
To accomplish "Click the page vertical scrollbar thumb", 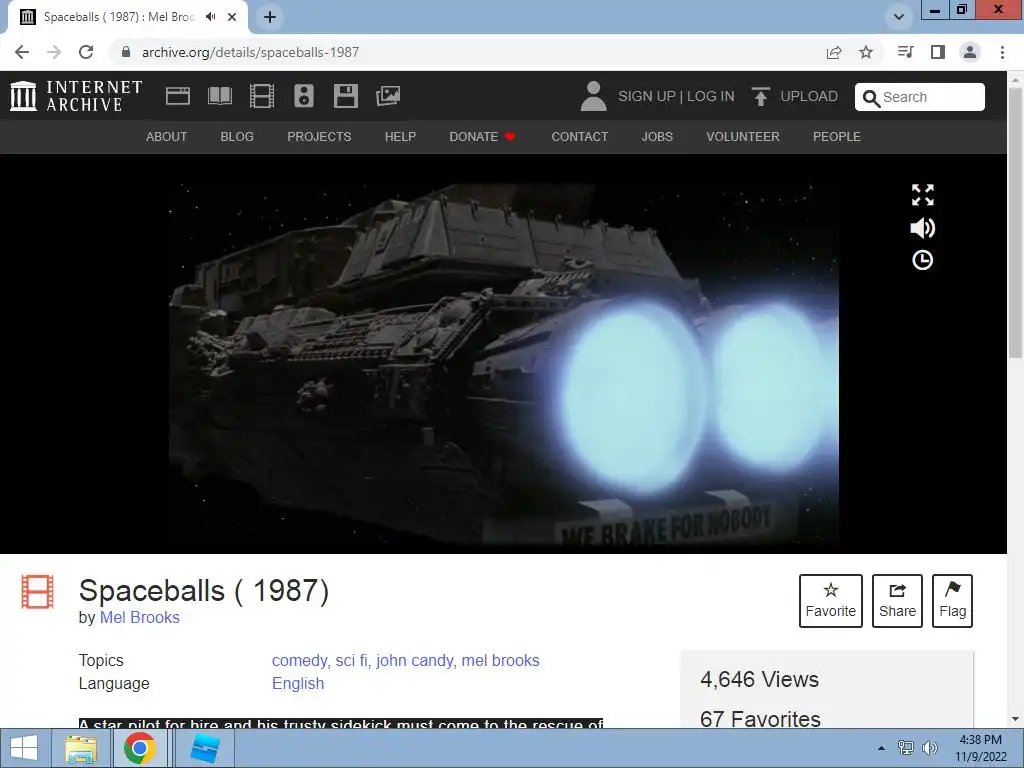I will 1015,222.
